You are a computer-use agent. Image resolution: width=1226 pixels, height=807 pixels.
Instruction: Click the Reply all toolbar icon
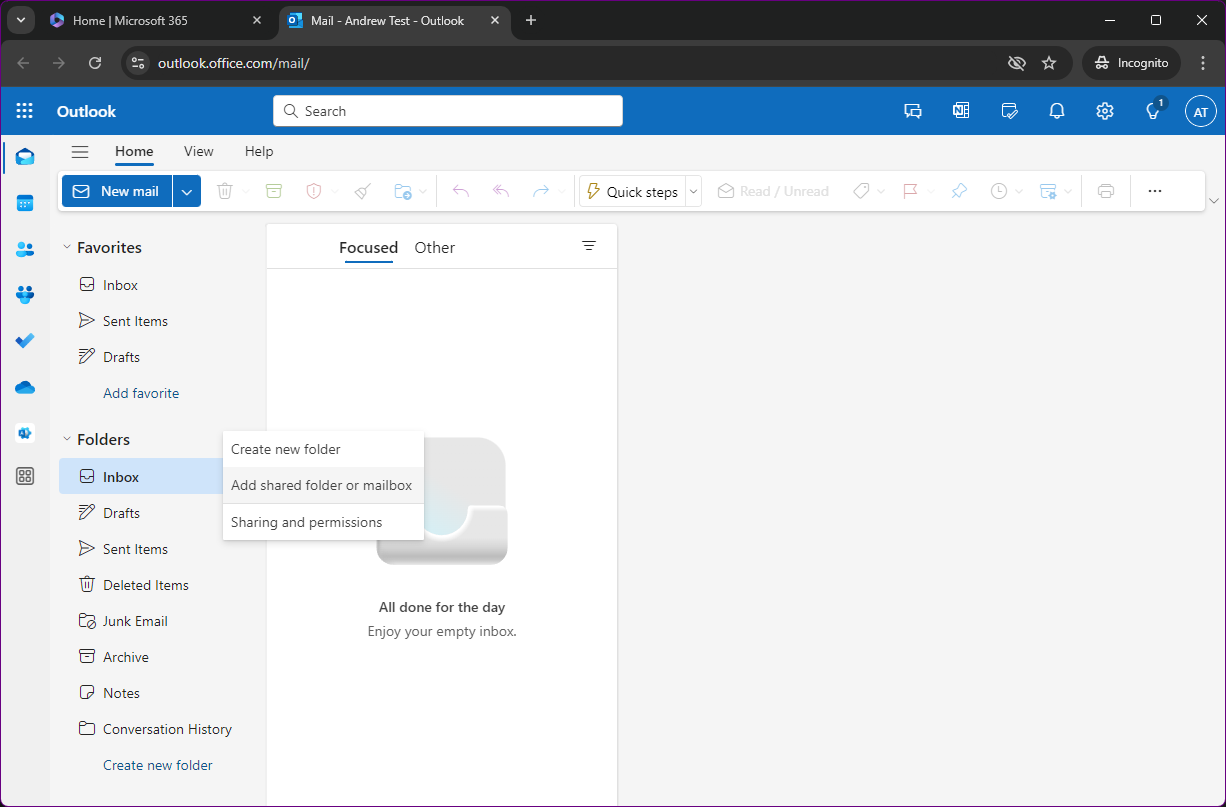click(501, 191)
